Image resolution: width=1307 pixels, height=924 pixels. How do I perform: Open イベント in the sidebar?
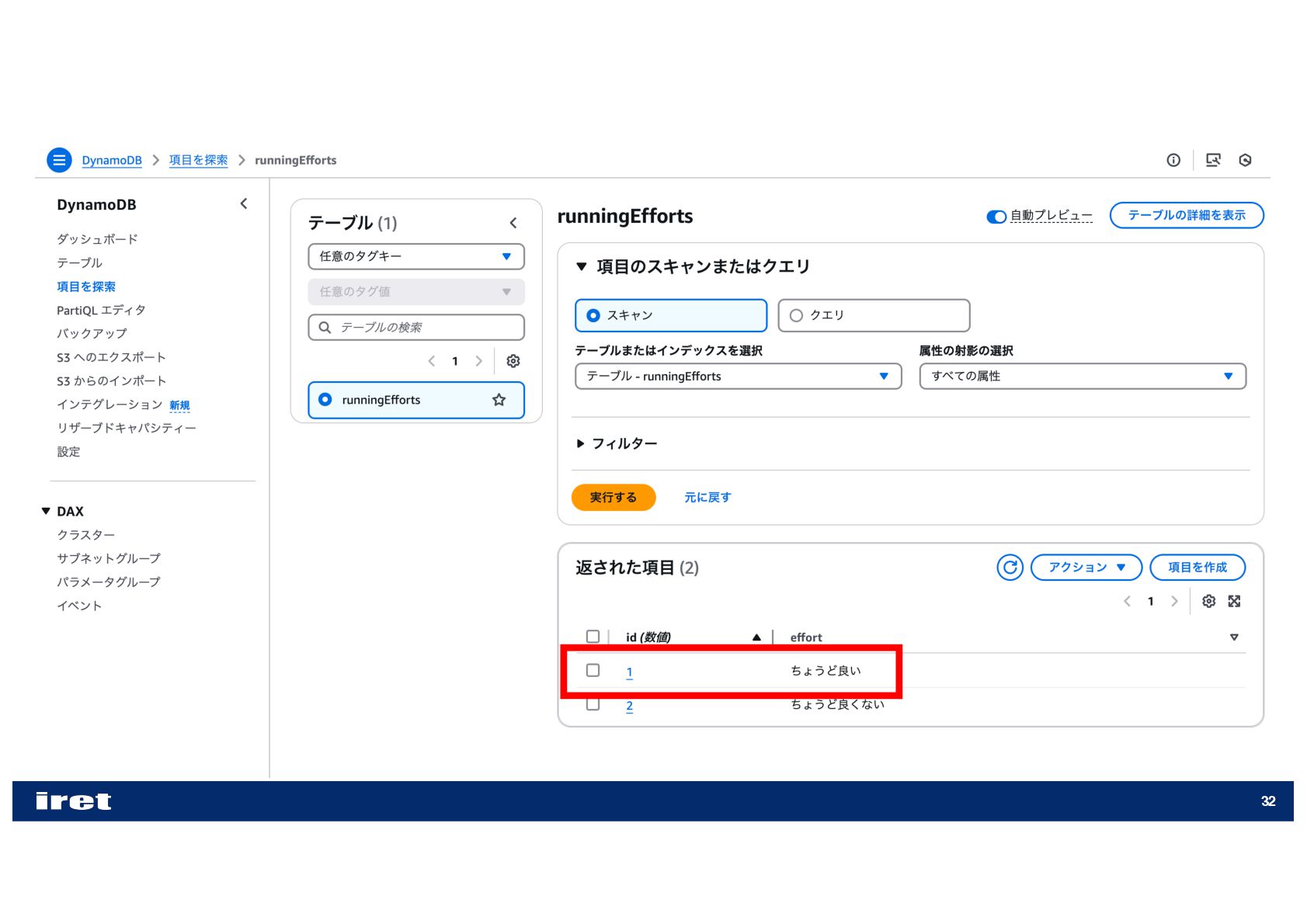[x=79, y=606]
